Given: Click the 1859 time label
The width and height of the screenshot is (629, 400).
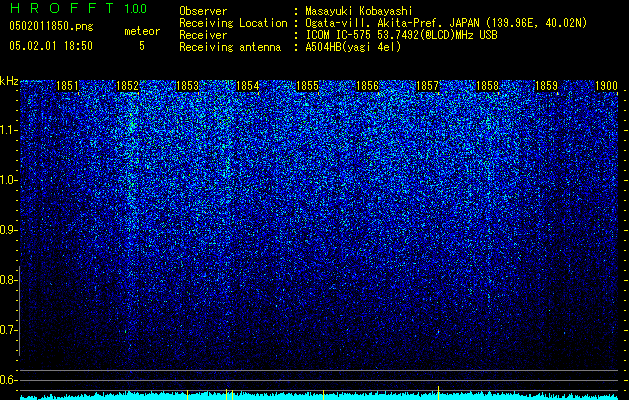Looking at the screenshot, I should click(x=546, y=86).
